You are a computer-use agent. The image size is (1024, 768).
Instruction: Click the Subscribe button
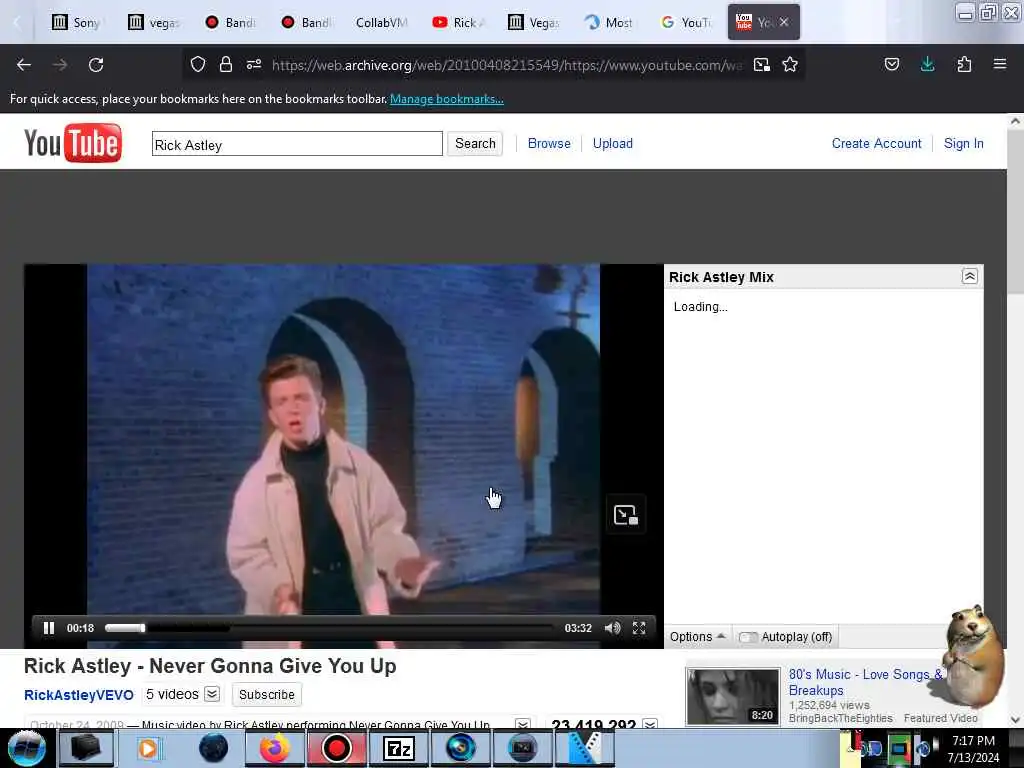[x=266, y=694]
